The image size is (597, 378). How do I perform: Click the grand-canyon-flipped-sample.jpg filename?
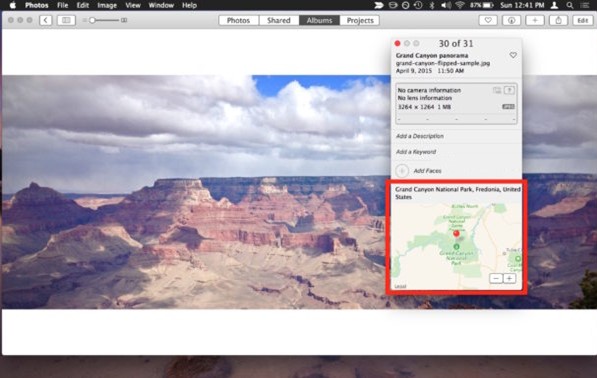443,63
